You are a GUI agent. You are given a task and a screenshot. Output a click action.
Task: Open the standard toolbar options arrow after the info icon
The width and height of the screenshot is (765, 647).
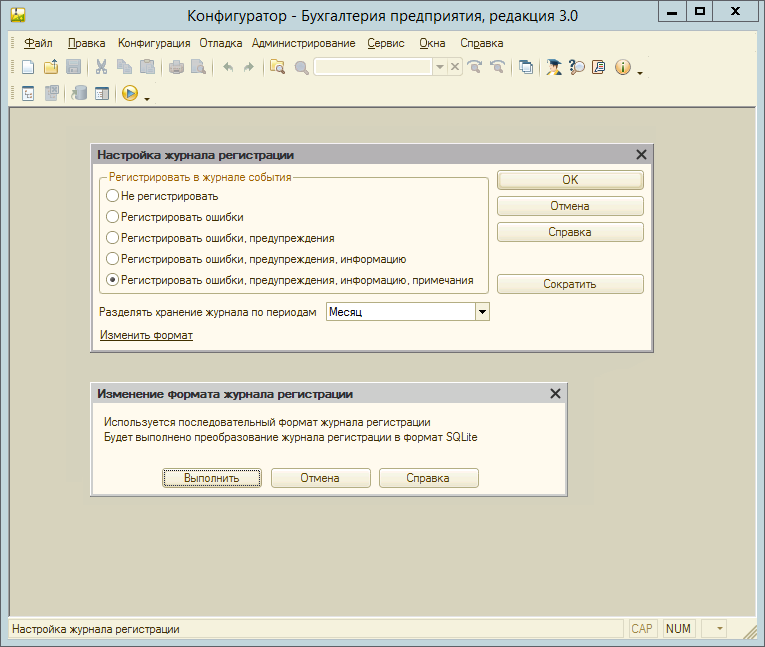pos(640,73)
